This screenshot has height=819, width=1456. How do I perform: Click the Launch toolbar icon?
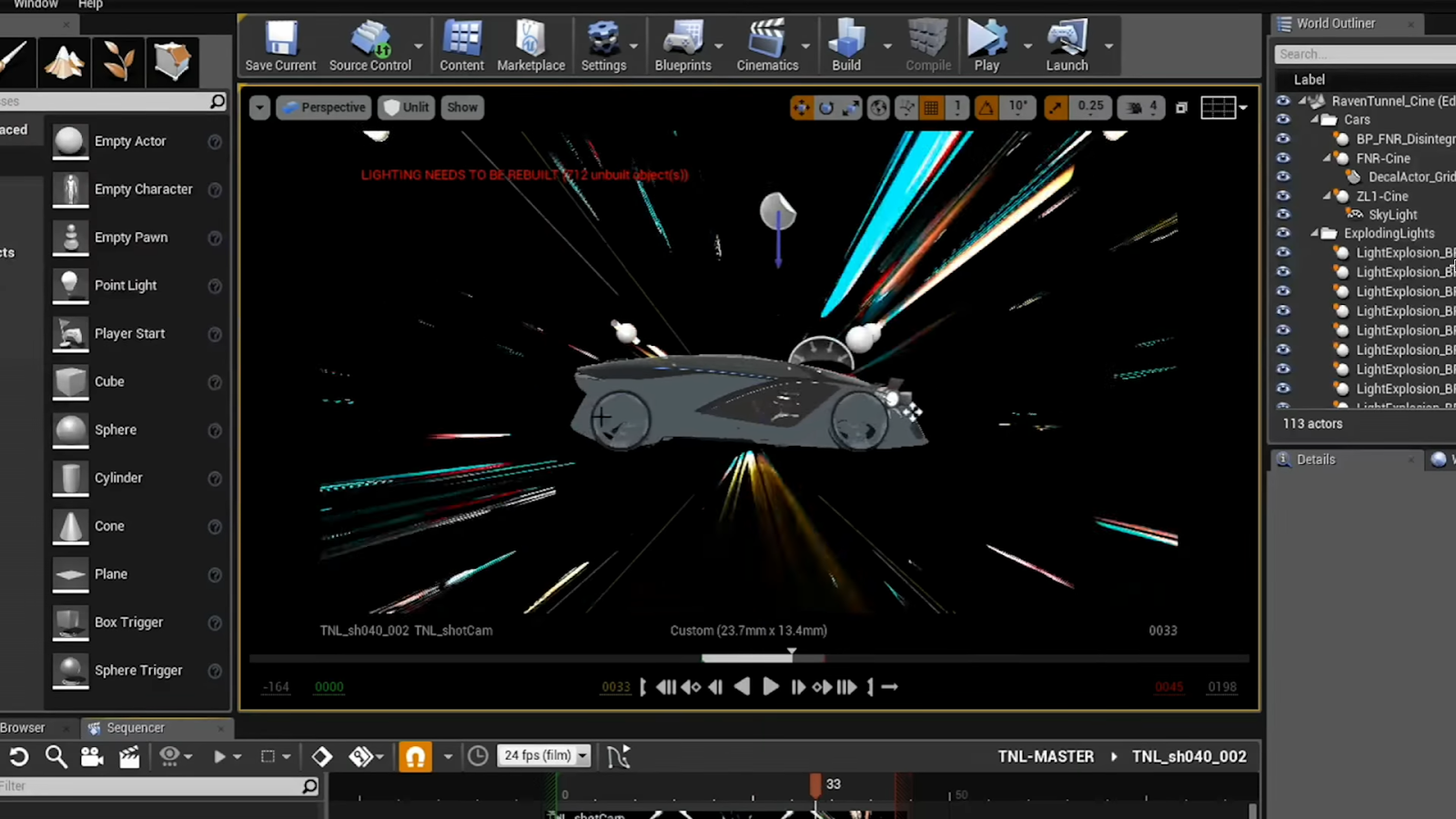point(1067,45)
